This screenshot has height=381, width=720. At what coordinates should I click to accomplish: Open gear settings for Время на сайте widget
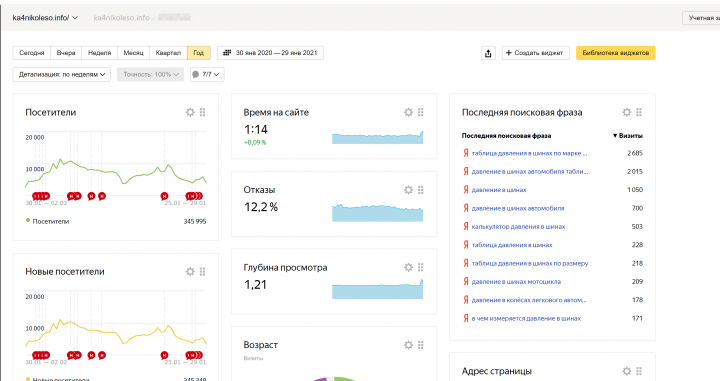click(408, 112)
